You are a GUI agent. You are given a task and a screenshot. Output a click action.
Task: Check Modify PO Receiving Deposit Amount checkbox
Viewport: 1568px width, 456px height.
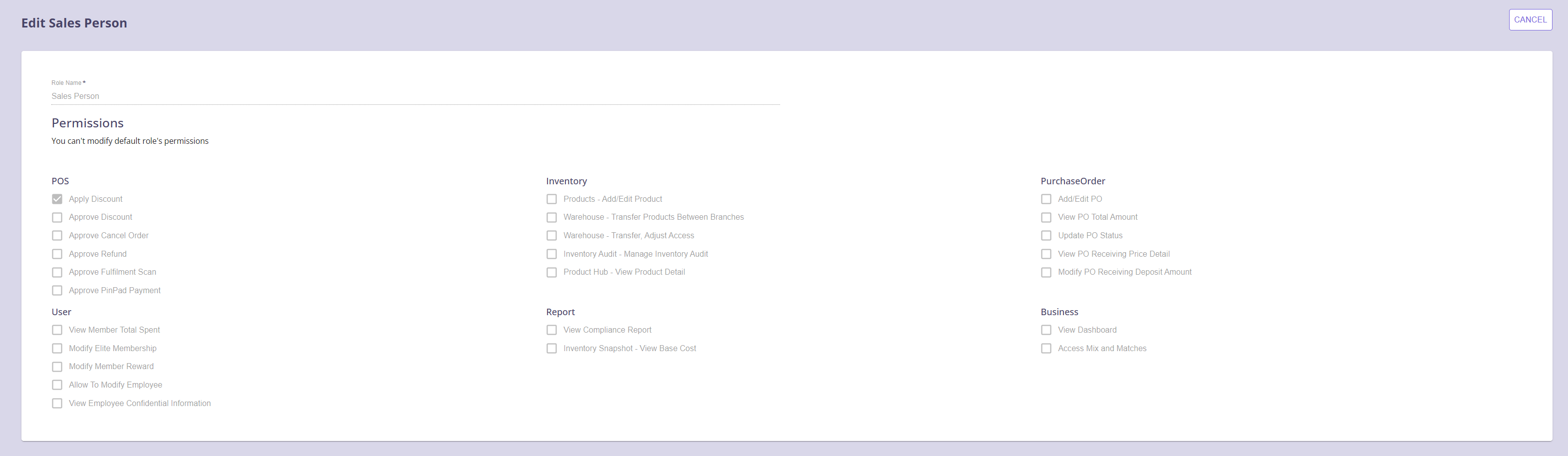(x=1046, y=272)
